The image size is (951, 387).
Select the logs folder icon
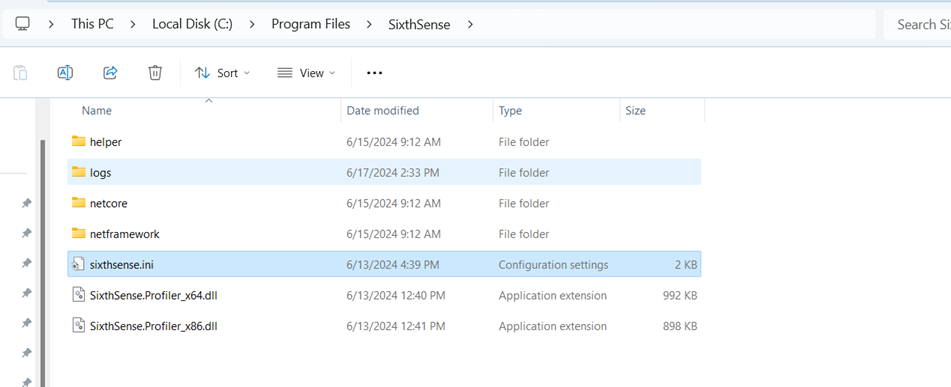point(78,172)
